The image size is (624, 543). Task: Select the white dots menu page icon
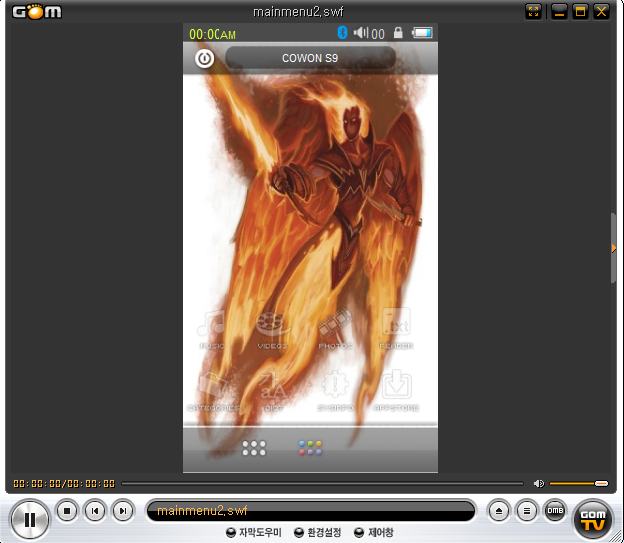254,448
